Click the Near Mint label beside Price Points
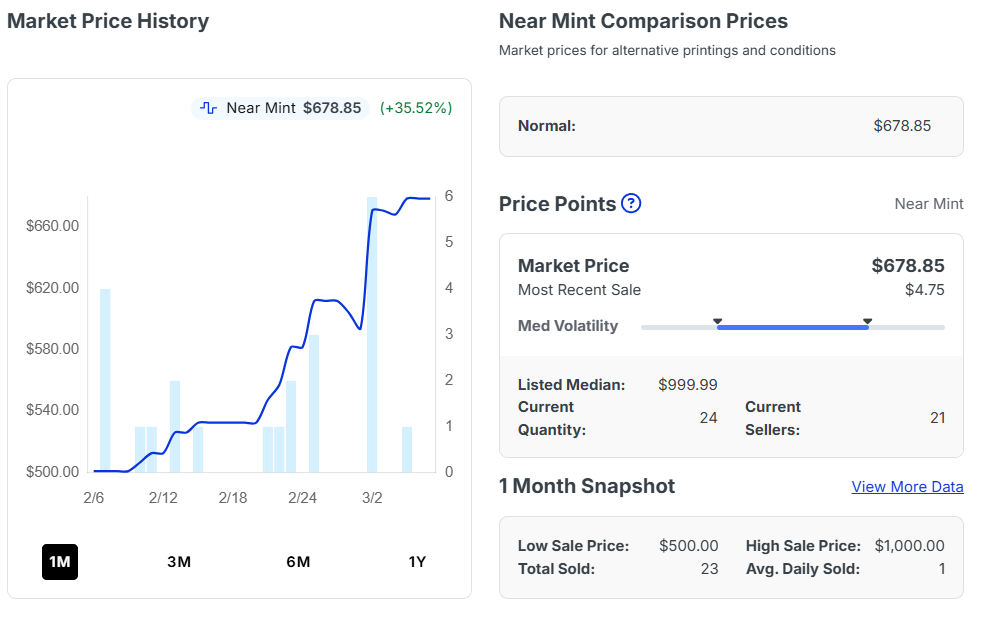Viewport: 981px width, 620px height. 928,204
